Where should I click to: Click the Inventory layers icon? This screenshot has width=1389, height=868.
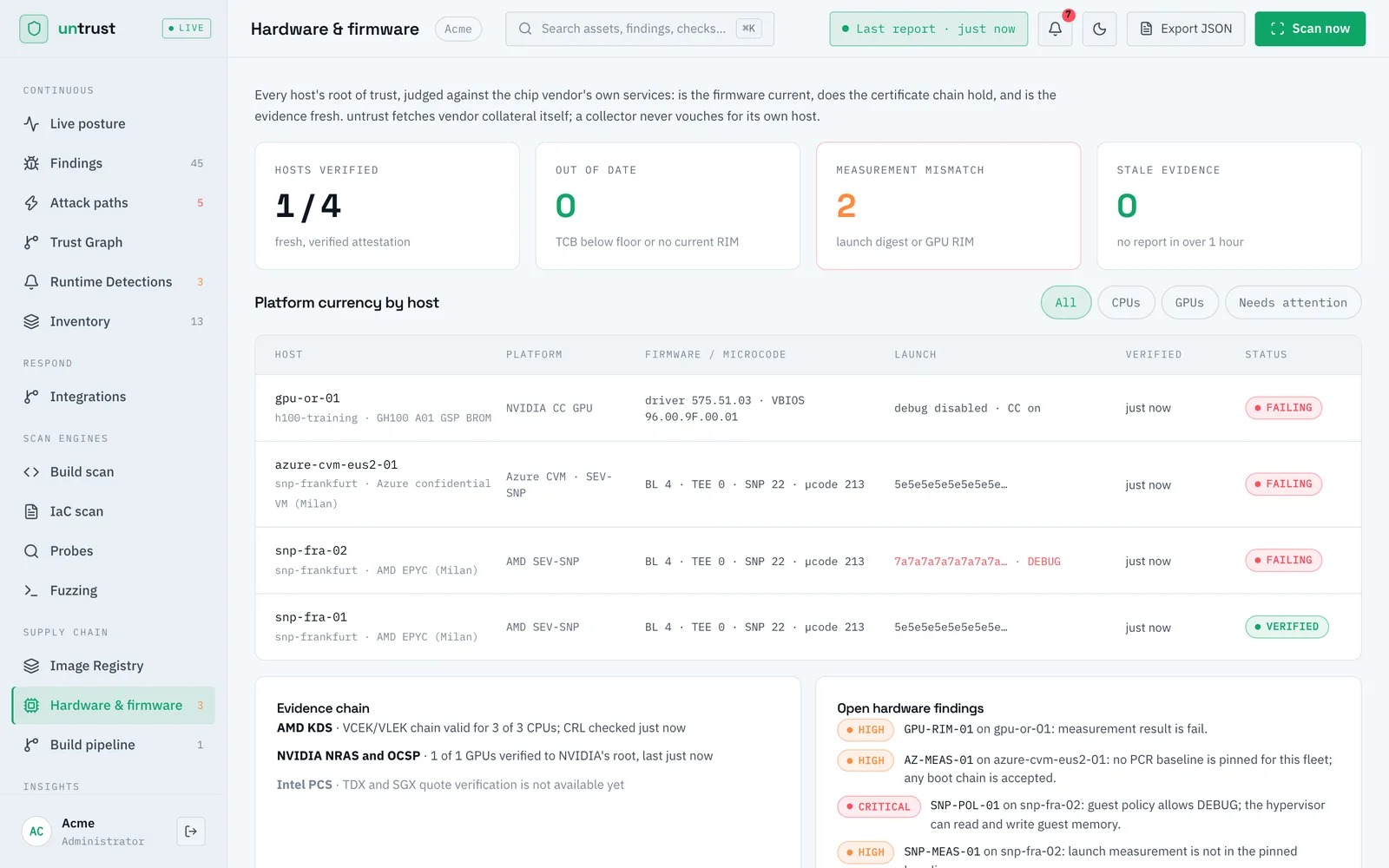click(31, 321)
